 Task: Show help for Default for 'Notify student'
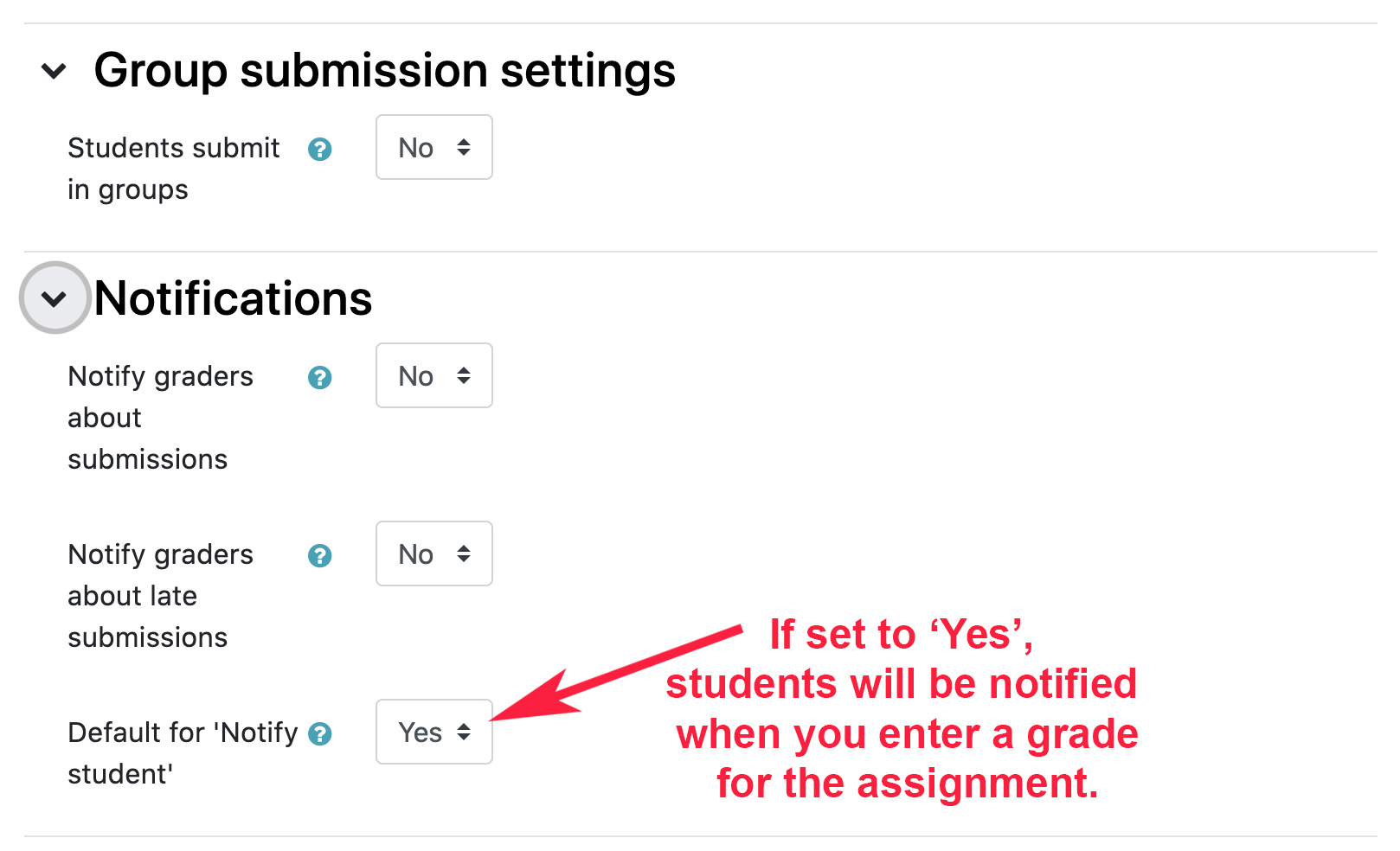click(x=320, y=734)
